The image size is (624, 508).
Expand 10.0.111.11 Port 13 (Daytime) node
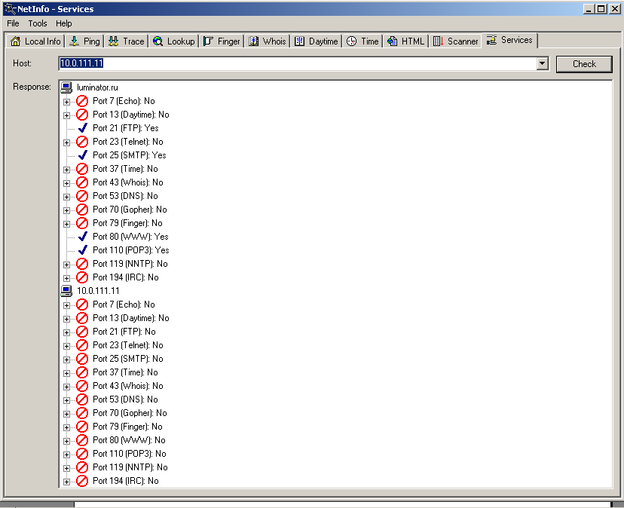66,319
